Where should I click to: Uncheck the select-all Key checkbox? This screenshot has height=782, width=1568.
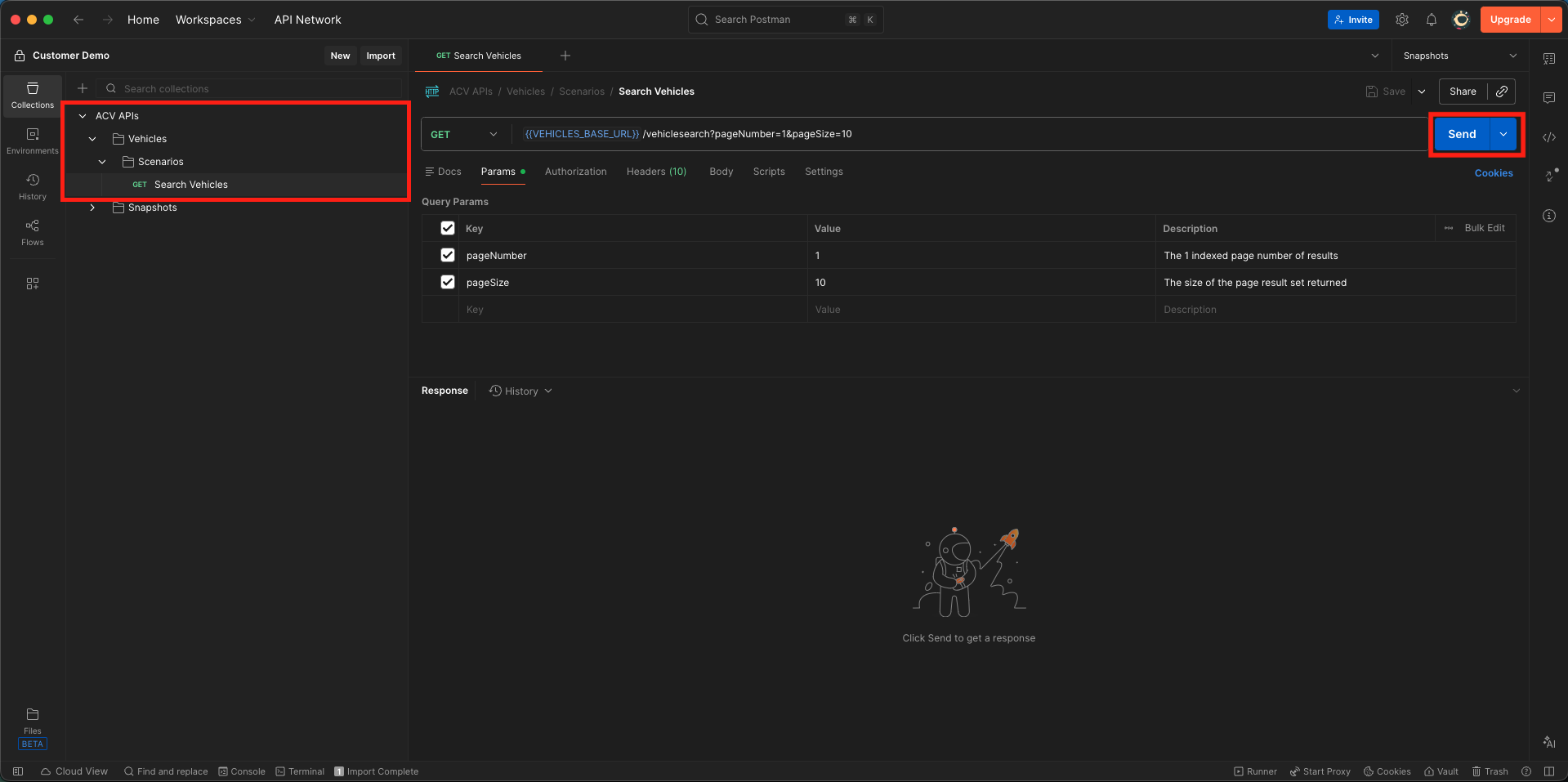tap(448, 228)
